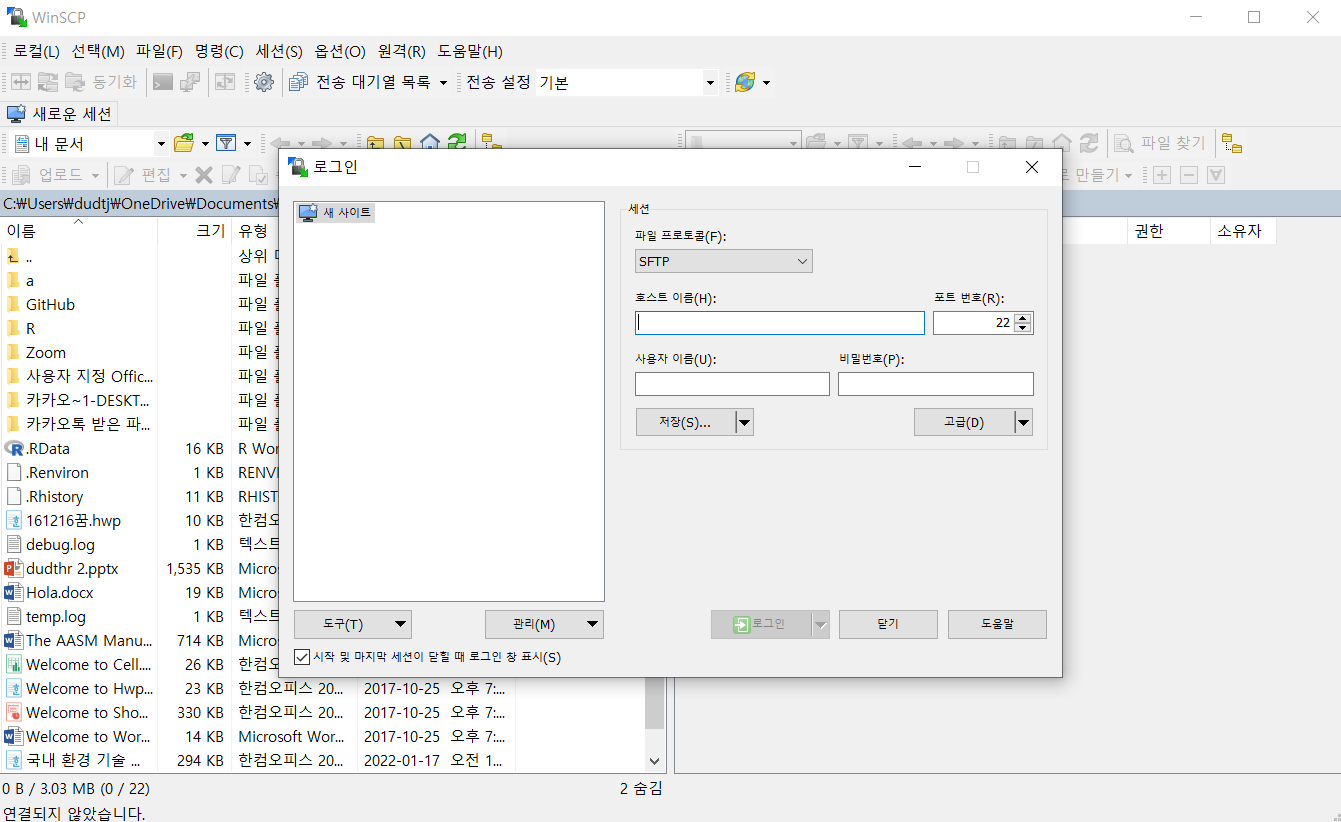Click the local panel open directory folder icon
The image size is (1341, 822).
(x=184, y=143)
